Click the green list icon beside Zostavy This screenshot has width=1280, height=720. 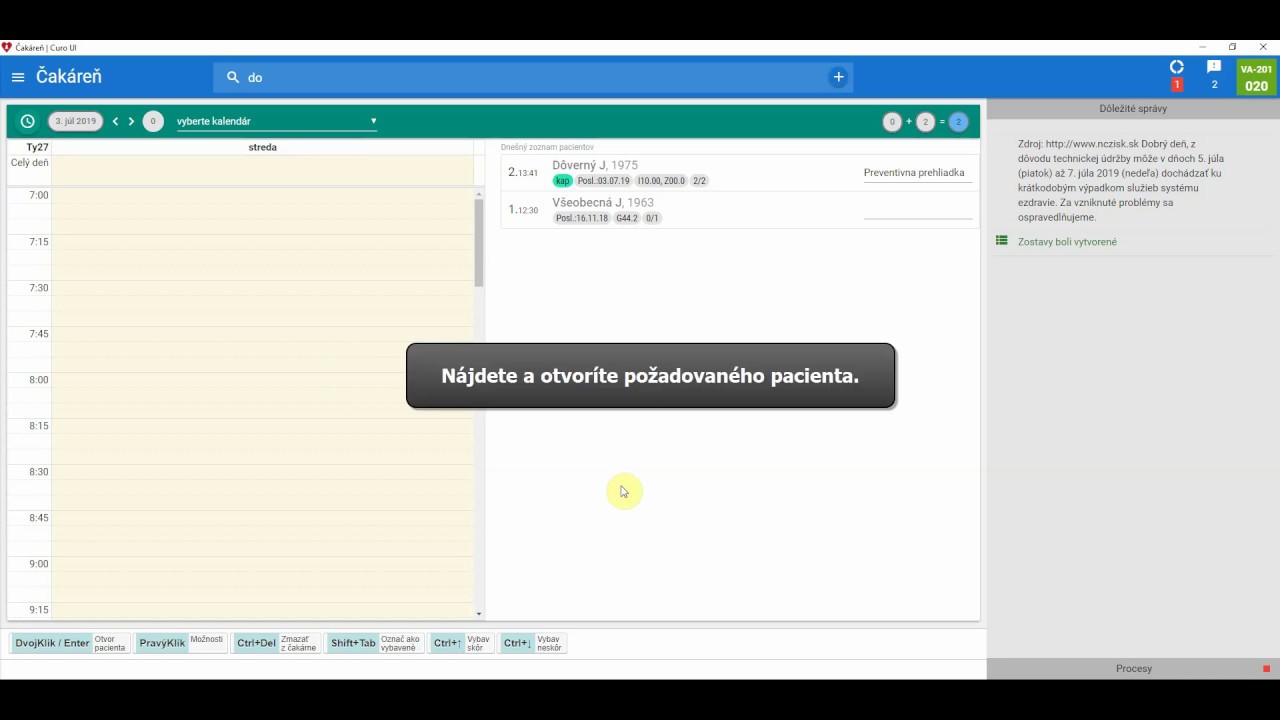pos(1001,241)
